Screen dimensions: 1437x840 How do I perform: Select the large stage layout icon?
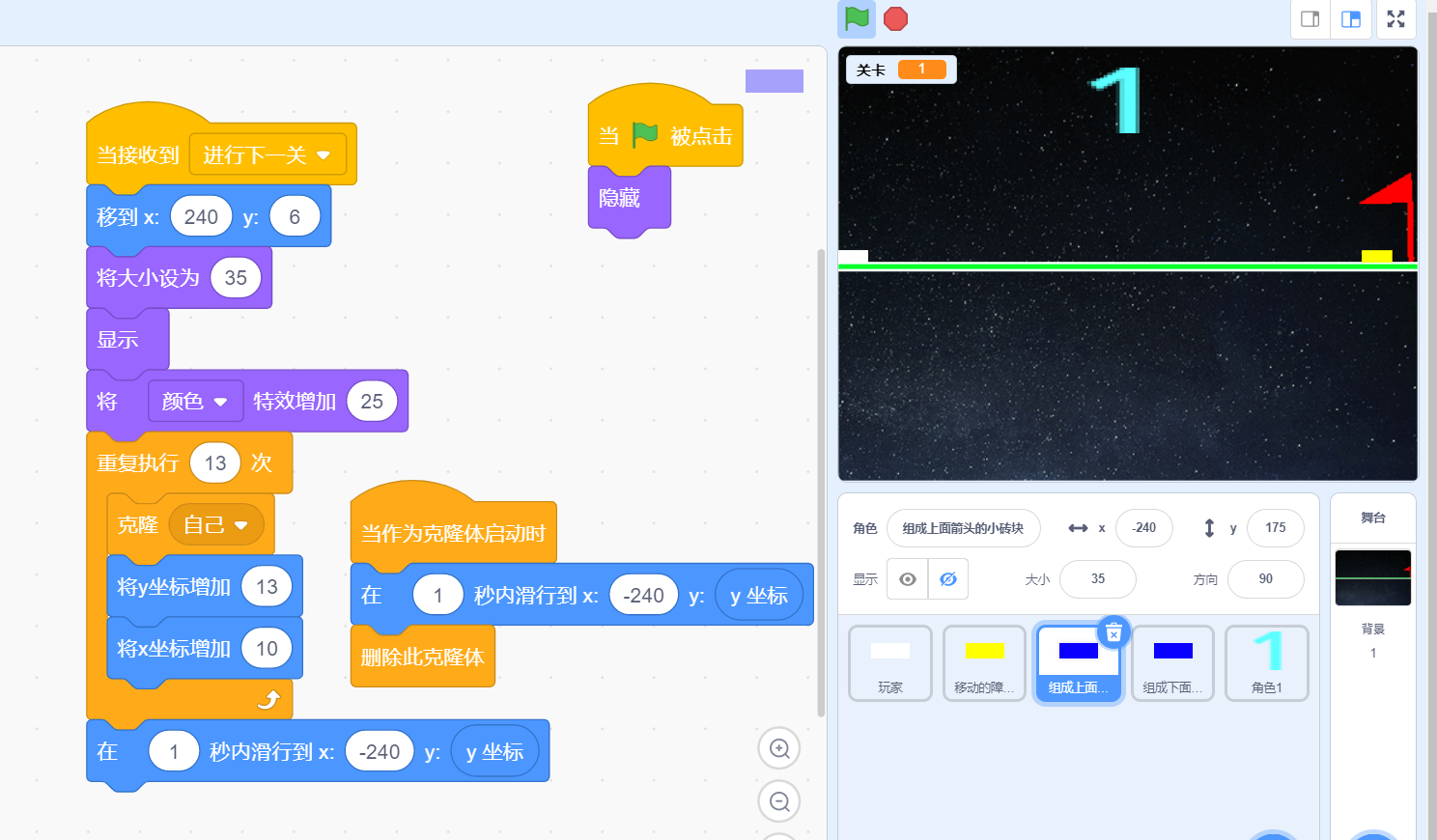pyautogui.click(x=1352, y=18)
